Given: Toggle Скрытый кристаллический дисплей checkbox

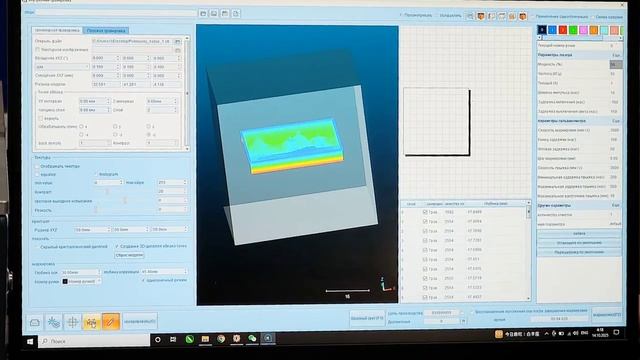Looking at the screenshot, I should point(37,247).
